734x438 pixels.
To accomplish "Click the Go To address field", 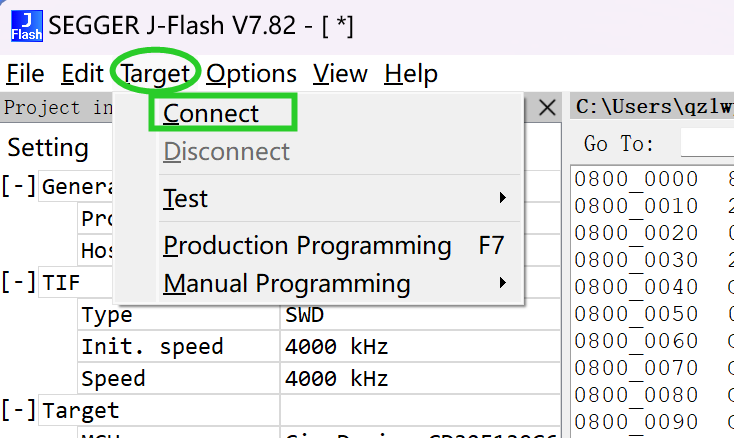I will (x=705, y=144).
